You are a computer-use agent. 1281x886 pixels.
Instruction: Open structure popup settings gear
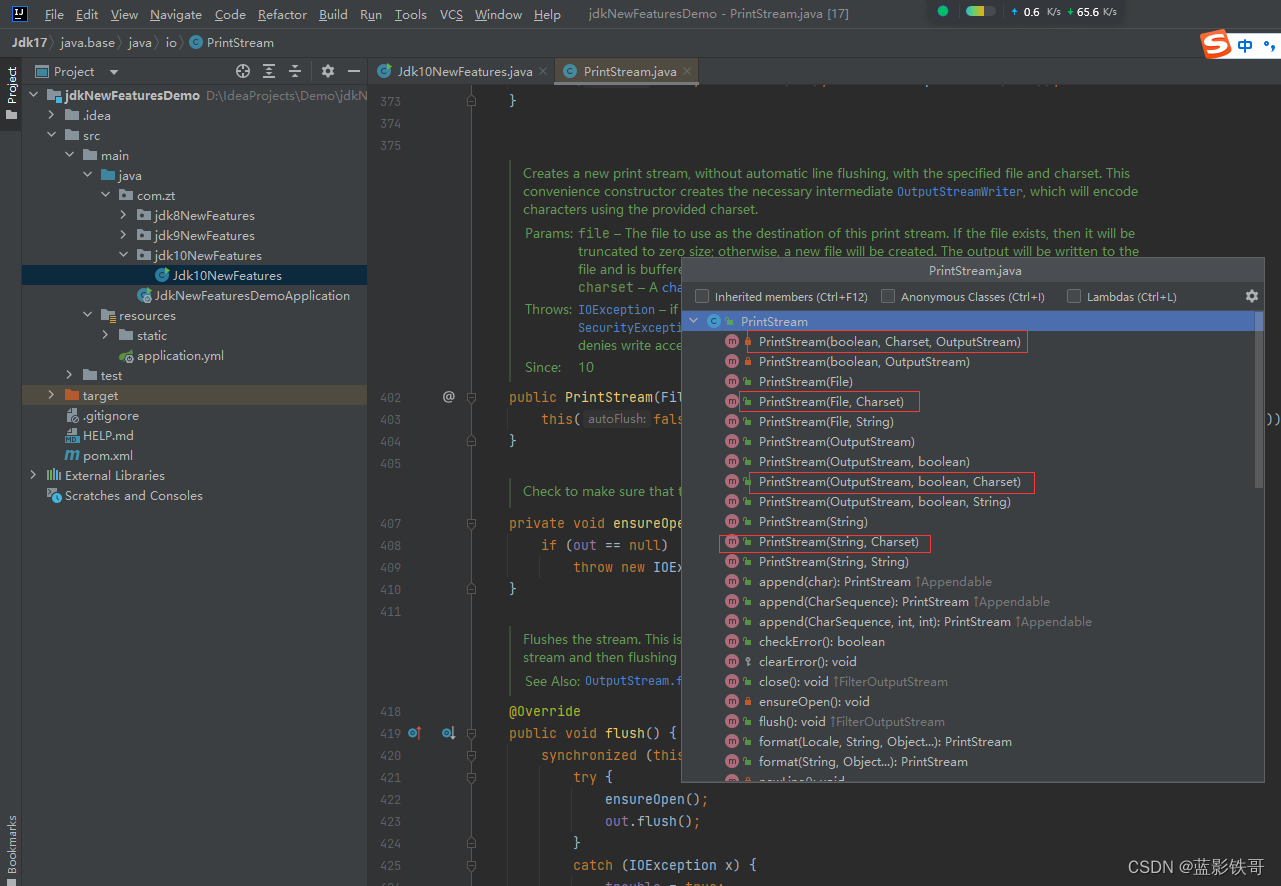pyautogui.click(x=1251, y=296)
